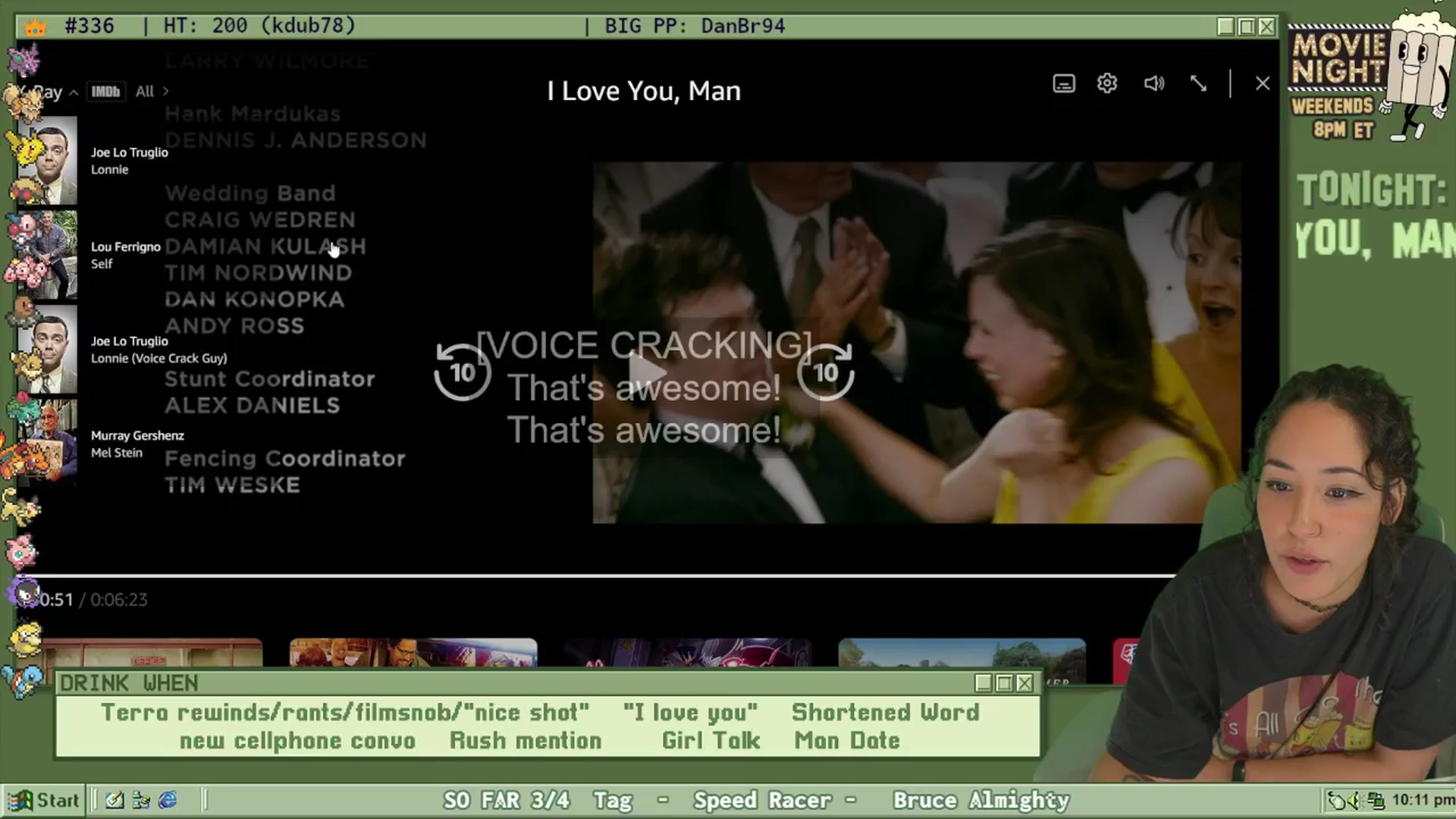Click the mouse icon in system tray
1456x819 pixels.
(x=1335, y=801)
